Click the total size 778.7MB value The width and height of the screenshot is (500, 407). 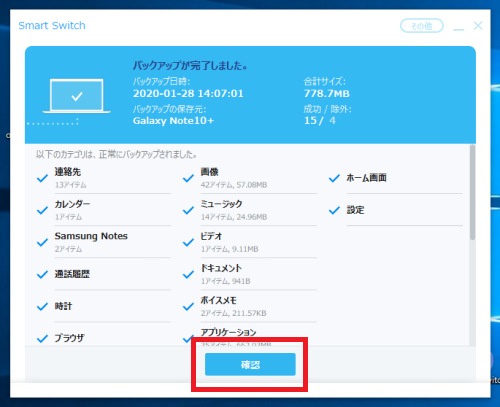click(327, 93)
